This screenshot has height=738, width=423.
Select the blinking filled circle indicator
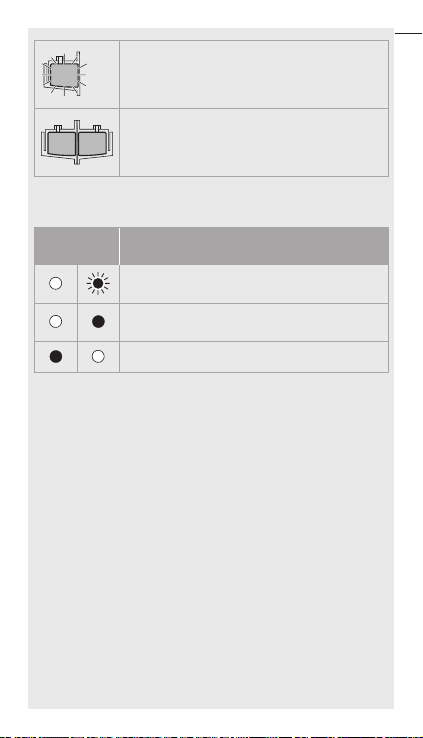pyautogui.click(x=98, y=283)
